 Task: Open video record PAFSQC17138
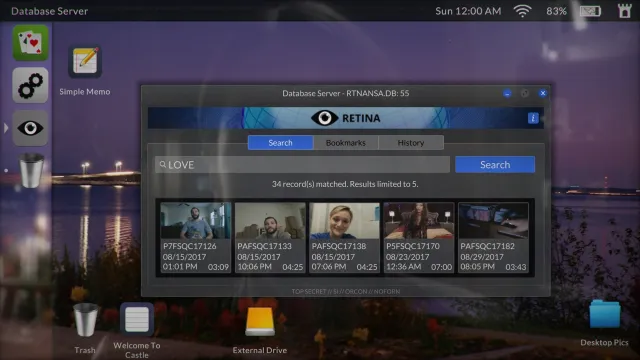pos(344,238)
